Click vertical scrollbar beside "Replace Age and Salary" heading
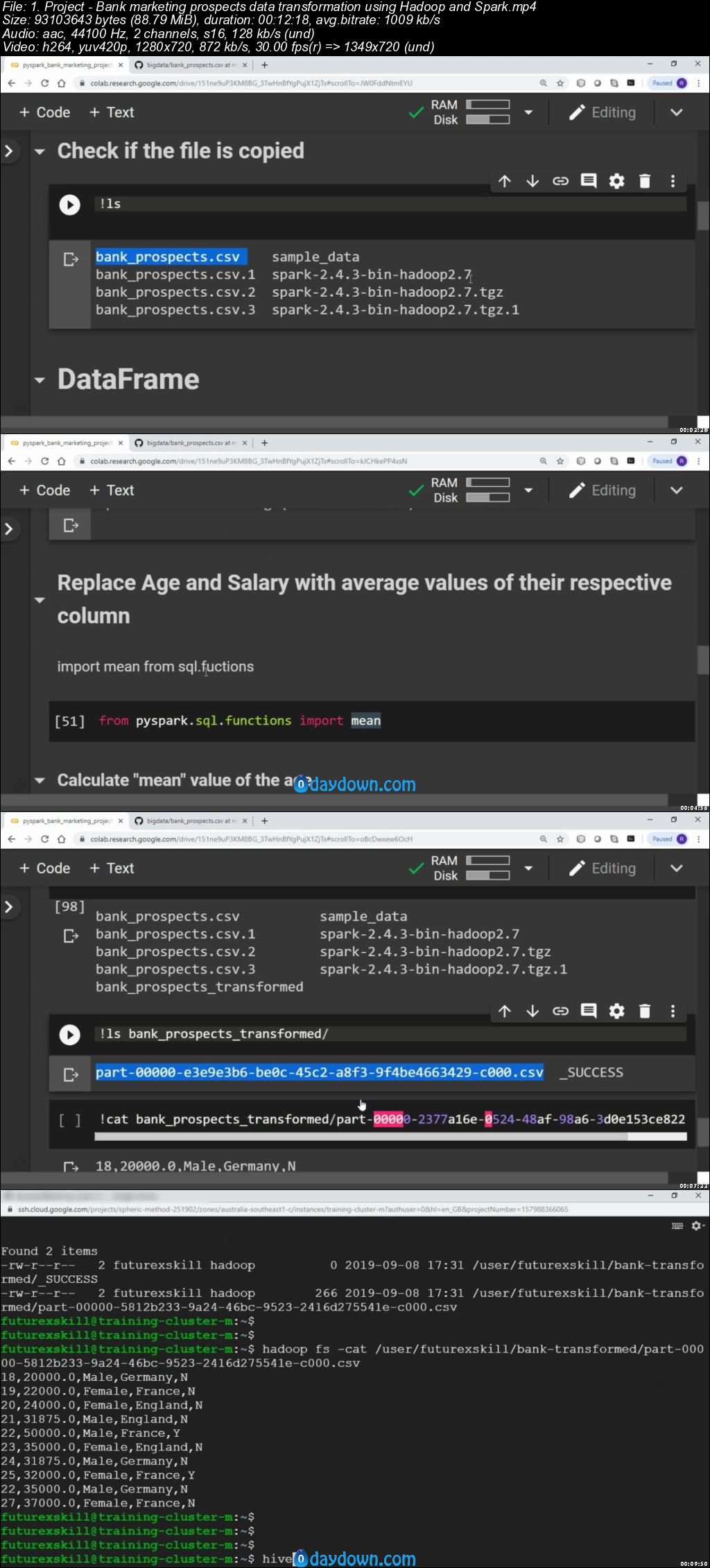The width and height of the screenshot is (710, 1568). point(703,660)
